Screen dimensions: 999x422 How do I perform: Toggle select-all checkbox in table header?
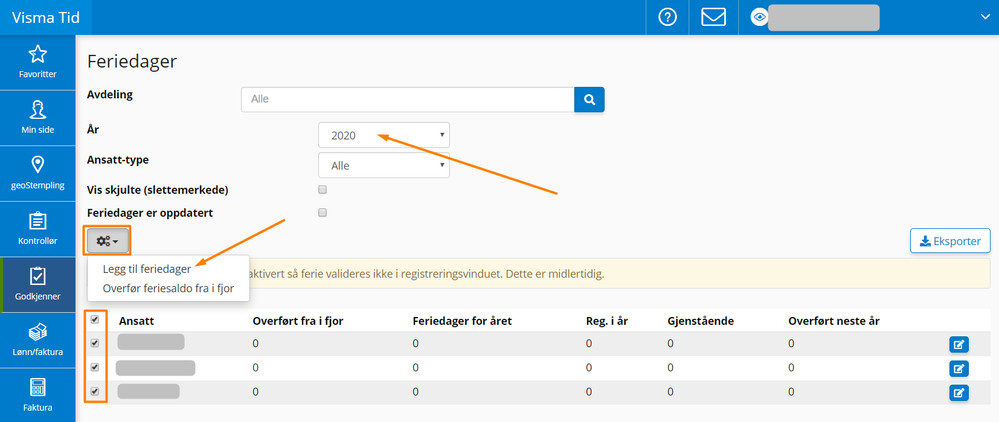coord(95,320)
